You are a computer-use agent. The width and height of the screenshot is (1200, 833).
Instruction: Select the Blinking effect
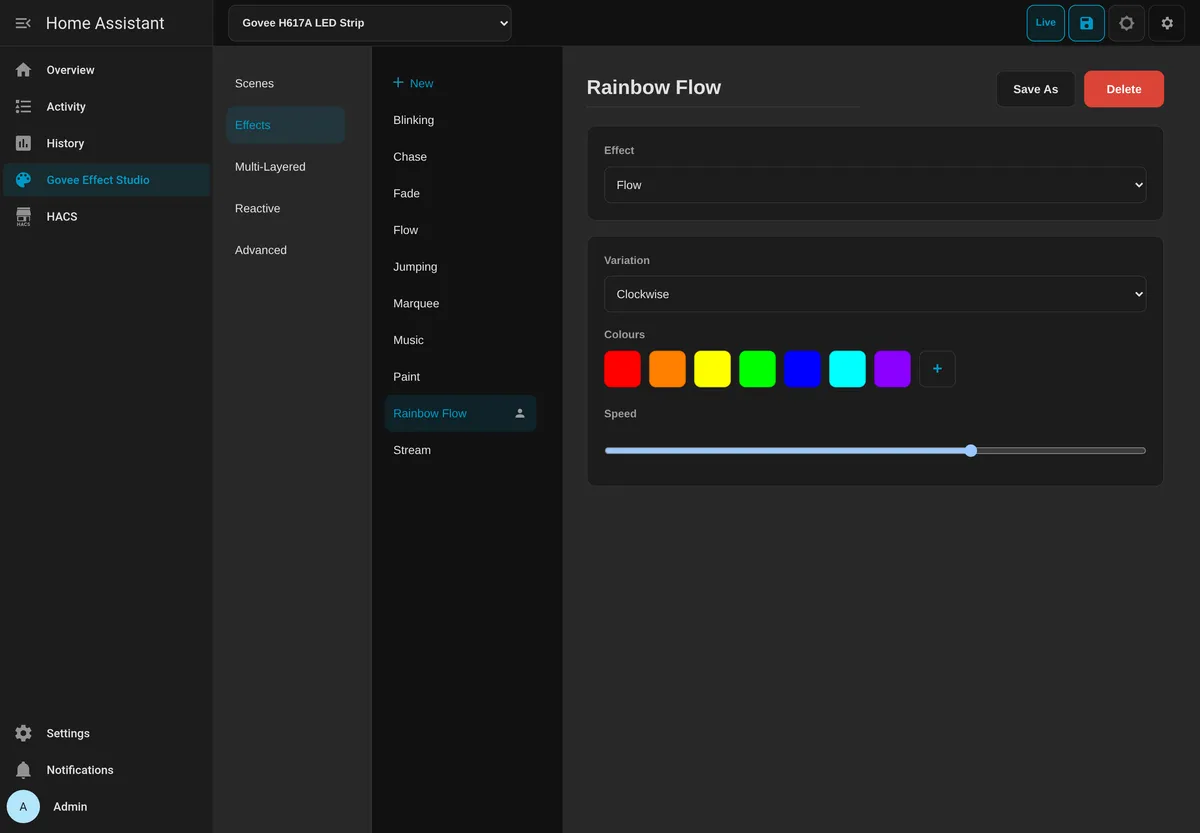click(x=460, y=120)
